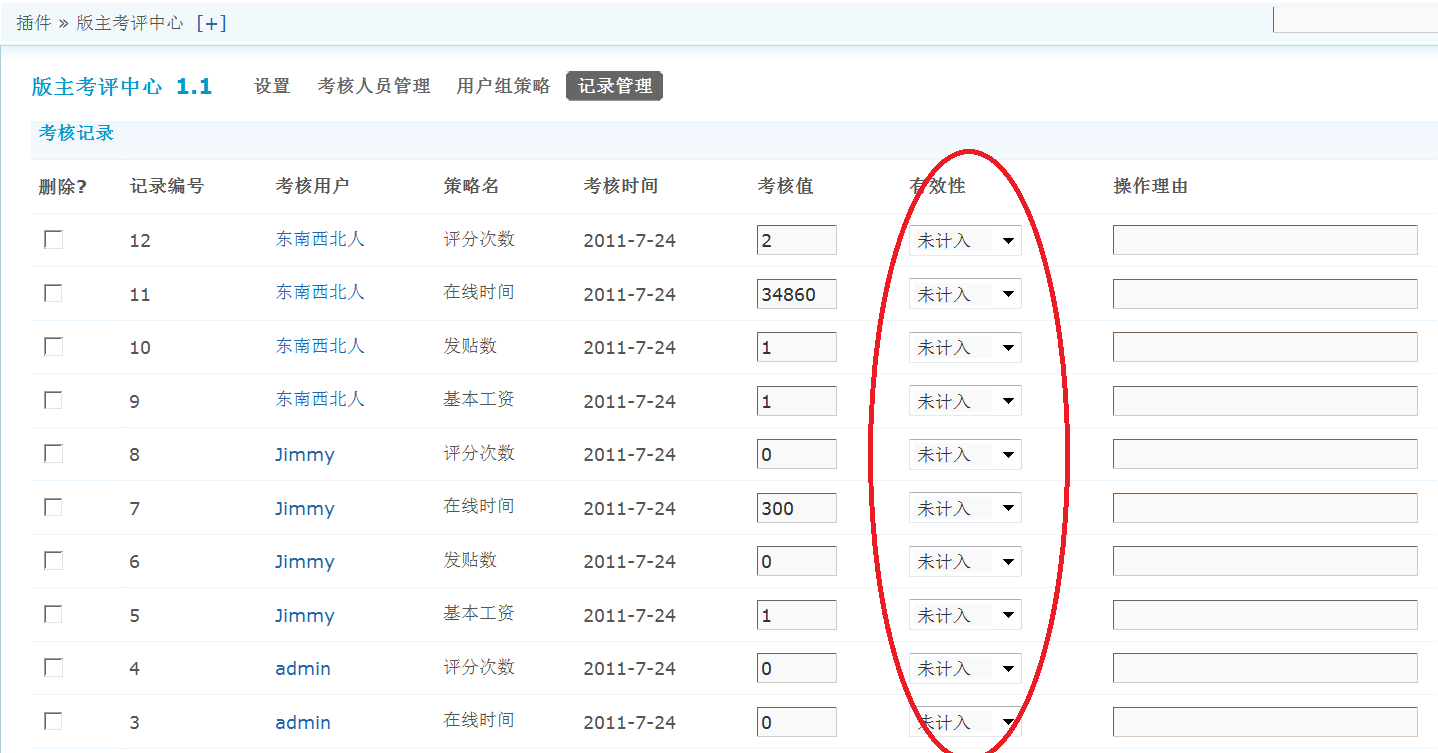Select delete checkbox of record 5
This screenshot has height=753, width=1438.
(53, 614)
